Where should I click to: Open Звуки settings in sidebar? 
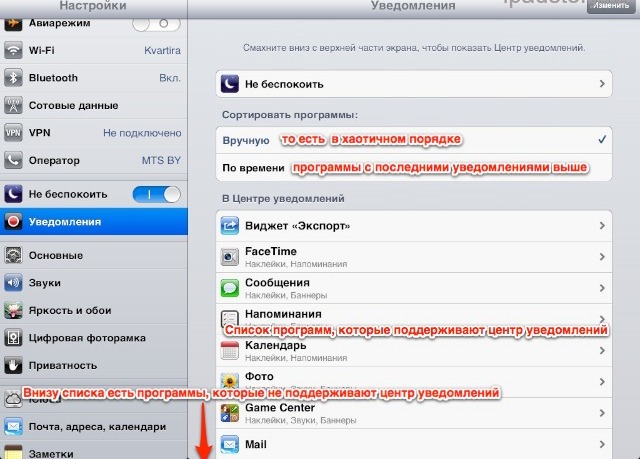coord(94,283)
